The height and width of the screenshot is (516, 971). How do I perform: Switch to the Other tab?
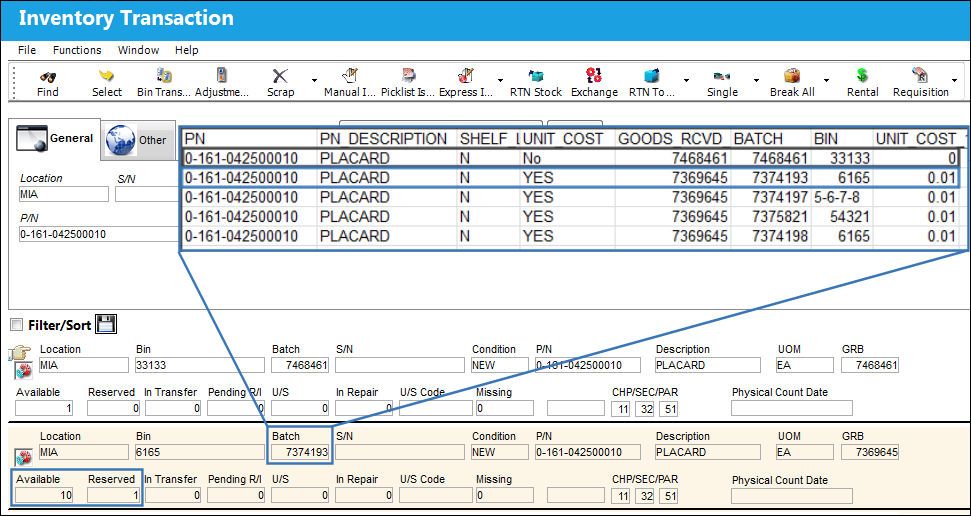138,139
